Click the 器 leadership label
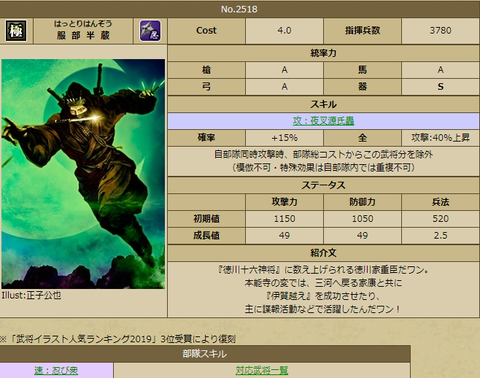 362,87
